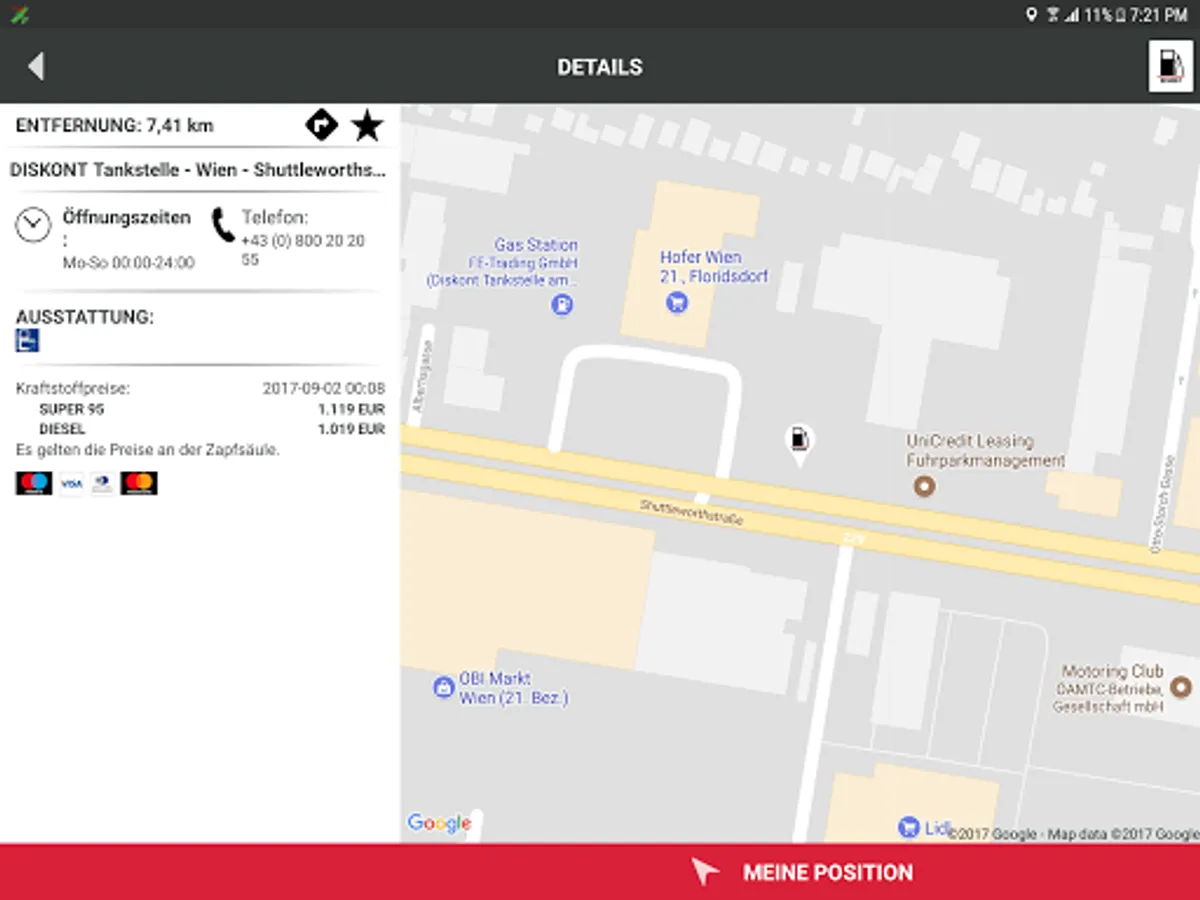Tap the DETAILS header title

tap(600, 68)
